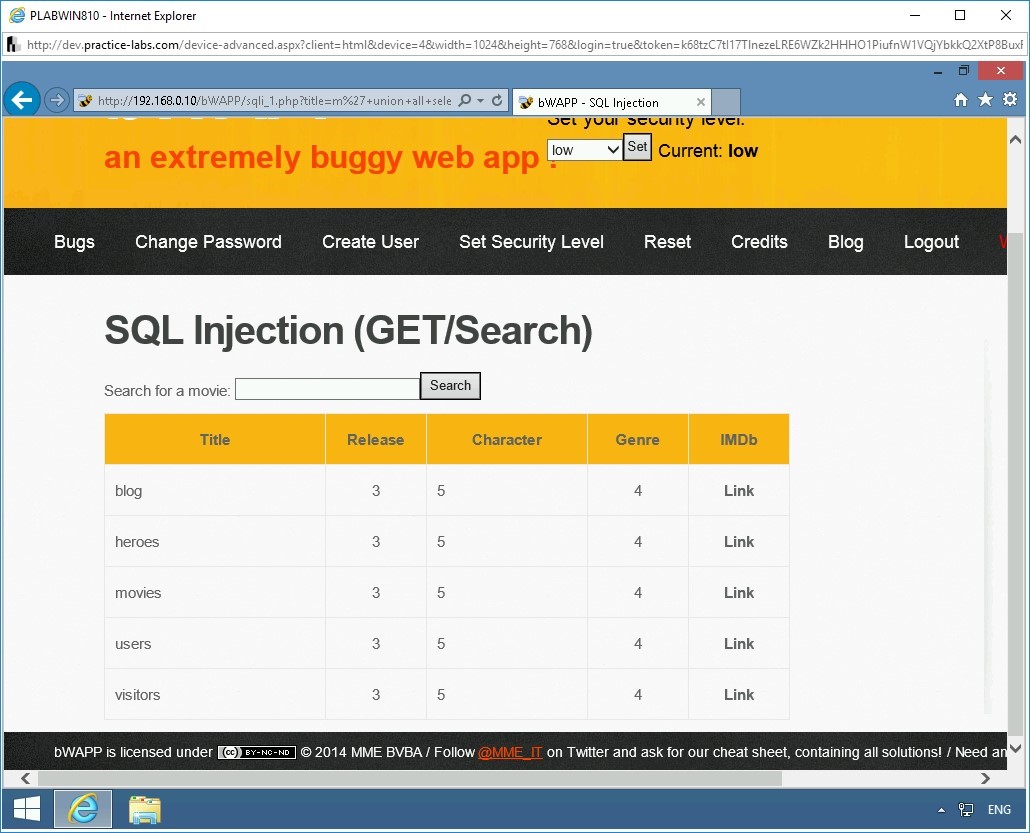The image size is (1030, 833).
Task: Open browser settings with the gear icon
Action: click(1010, 100)
